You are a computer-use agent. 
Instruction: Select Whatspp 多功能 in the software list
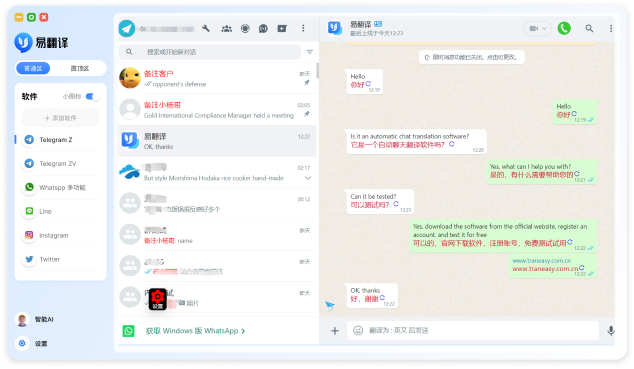click(61, 188)
